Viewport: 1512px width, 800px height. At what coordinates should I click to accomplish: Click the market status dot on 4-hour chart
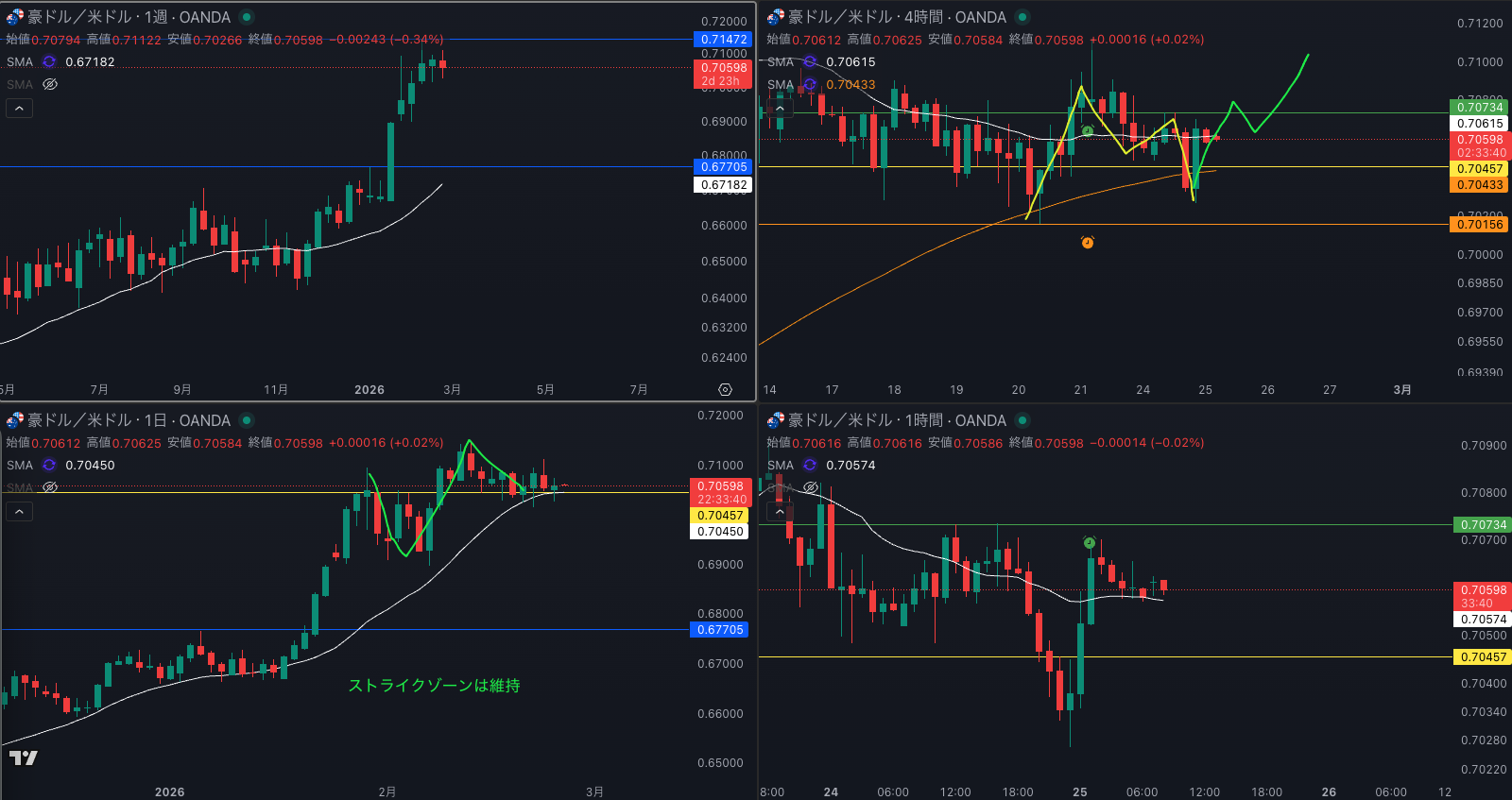click(x=1022, y=17)
